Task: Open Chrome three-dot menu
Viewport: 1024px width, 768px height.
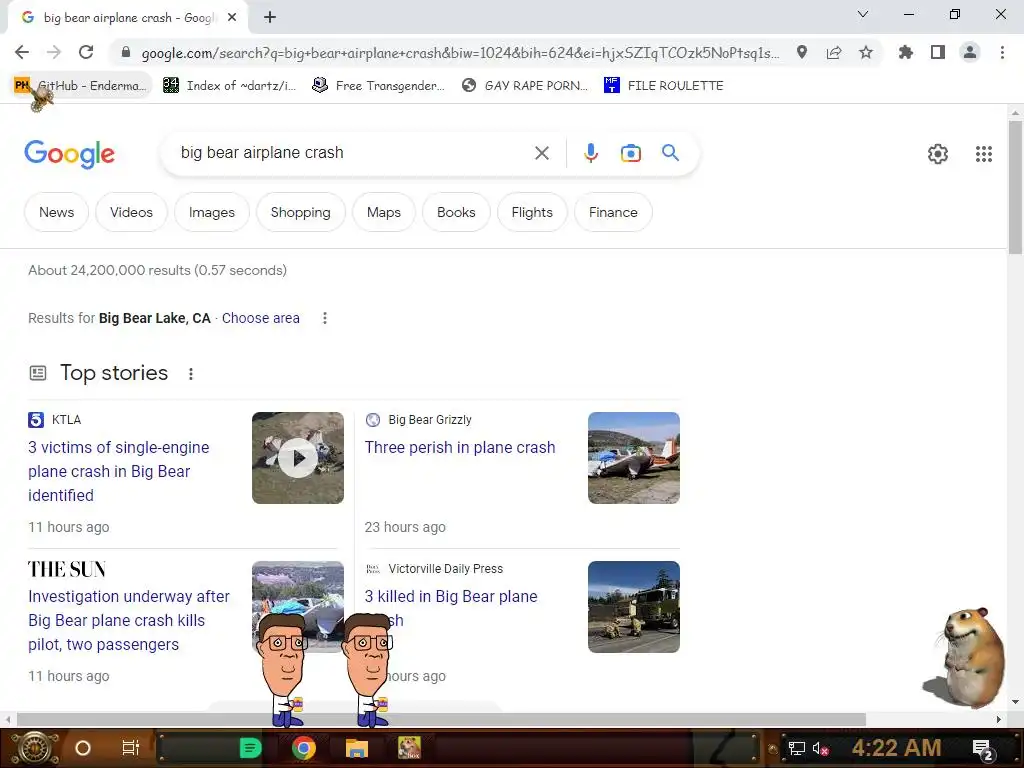Action: (x=1002, y=52)
